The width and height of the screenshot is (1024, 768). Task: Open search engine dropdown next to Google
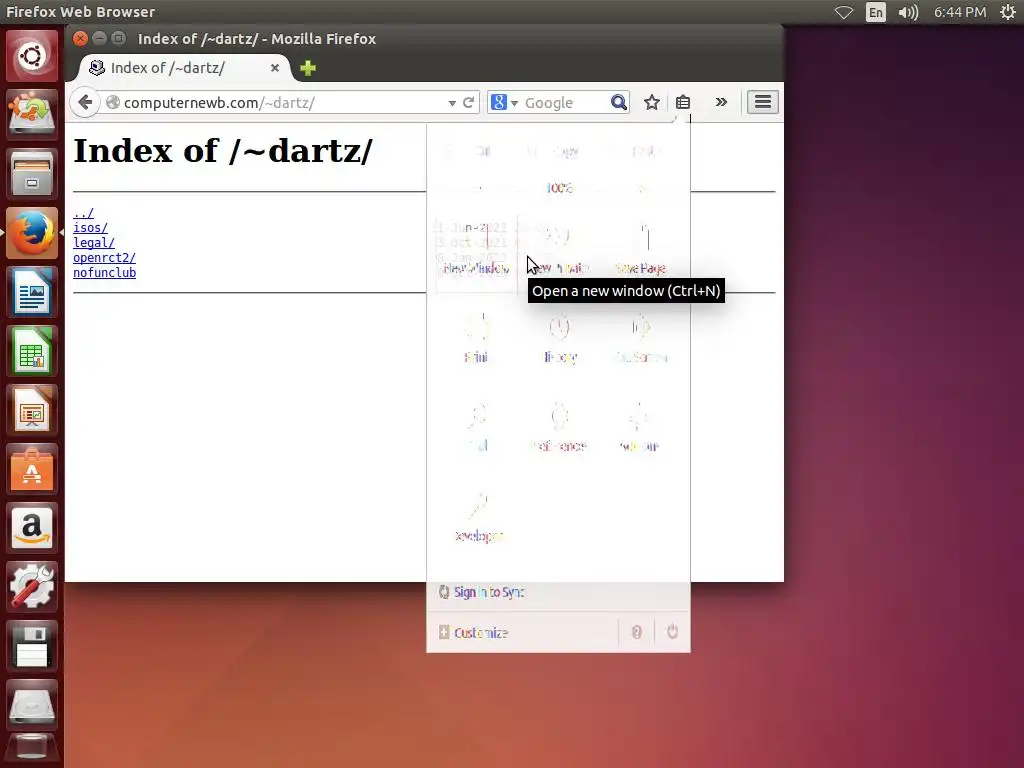click(515, 103)
